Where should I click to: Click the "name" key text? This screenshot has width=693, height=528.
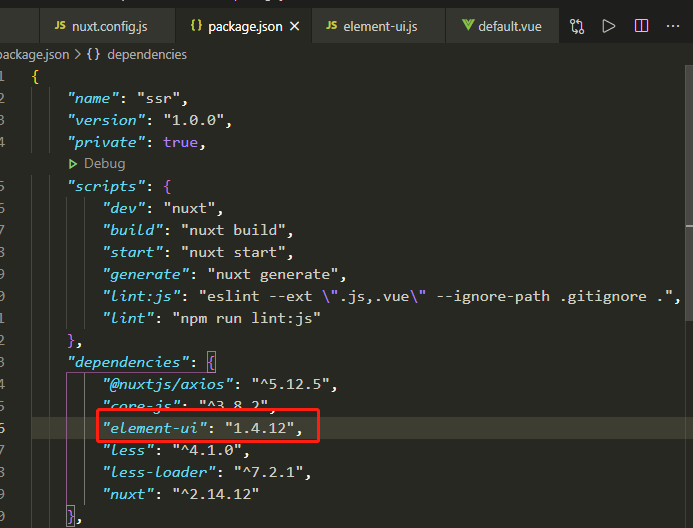click(x=93, y=98)
